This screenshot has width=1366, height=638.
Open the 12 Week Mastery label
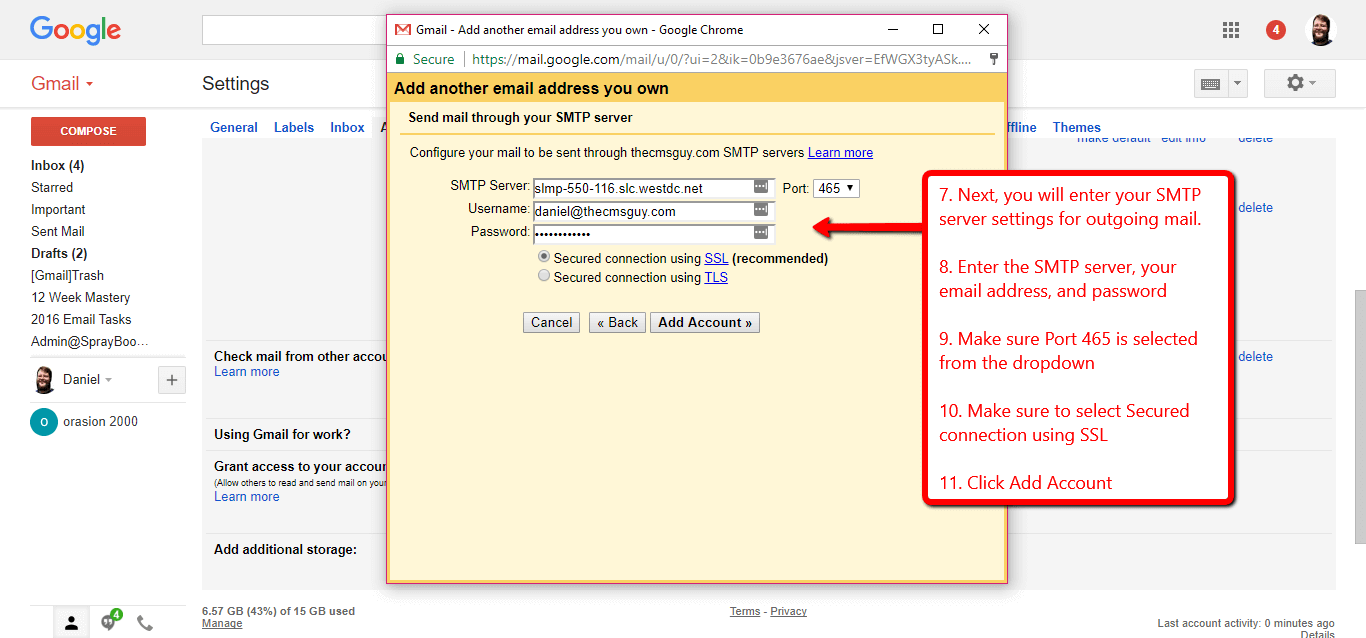pyautogui.click(x=81, y=297)
